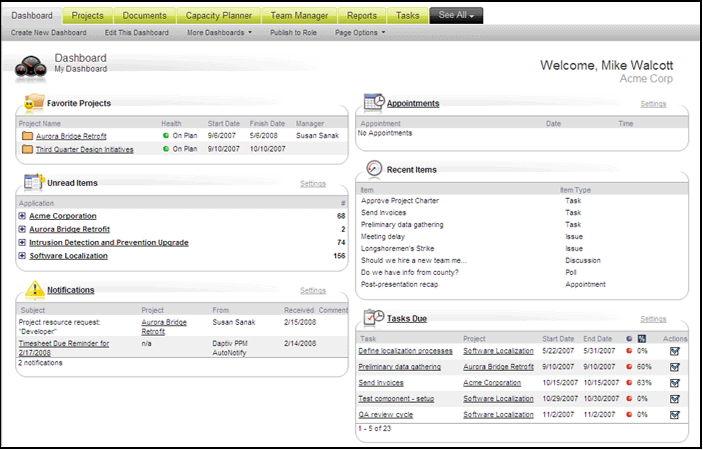The height and width of the screenshot is (450, 703).
Task: Open the Page Options menu
Action: tap(360, 33)
